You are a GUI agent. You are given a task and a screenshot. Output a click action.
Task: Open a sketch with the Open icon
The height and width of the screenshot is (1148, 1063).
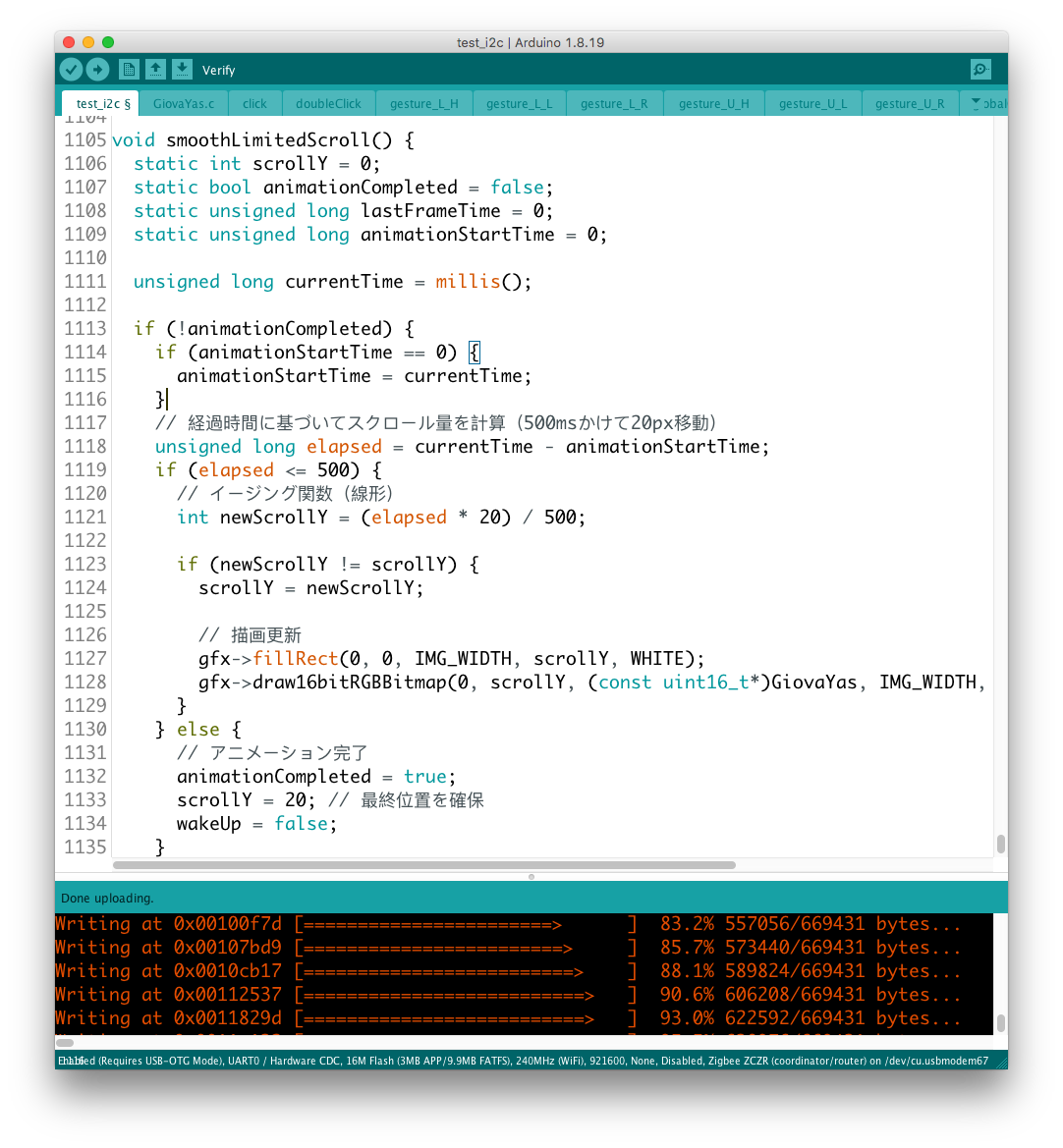coord(155,69)
